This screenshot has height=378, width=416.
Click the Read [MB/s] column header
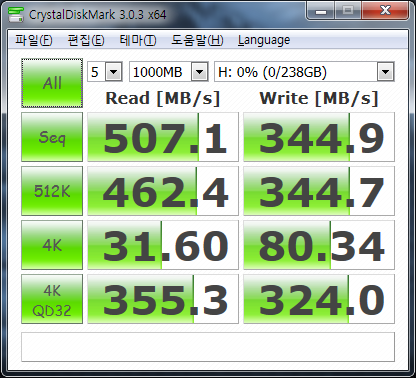pyautogui.click(x=163, y=98)
